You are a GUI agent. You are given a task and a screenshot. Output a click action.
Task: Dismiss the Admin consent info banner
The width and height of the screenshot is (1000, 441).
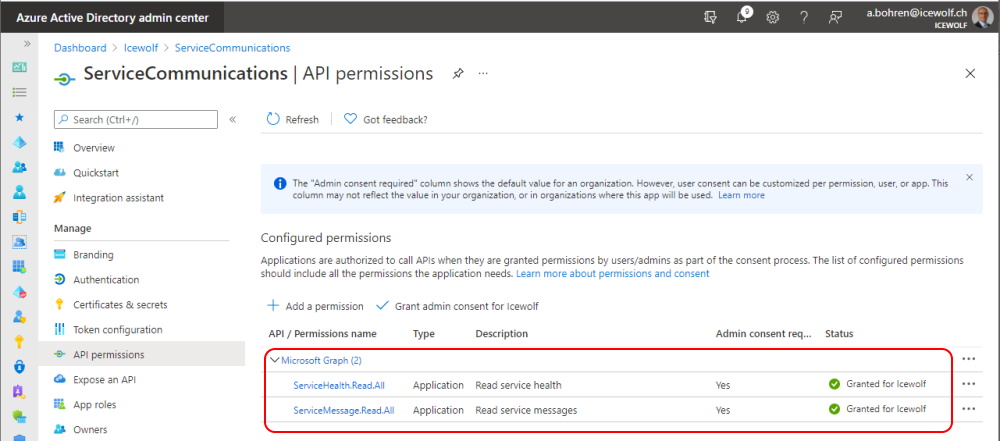(x=969, y=177)
